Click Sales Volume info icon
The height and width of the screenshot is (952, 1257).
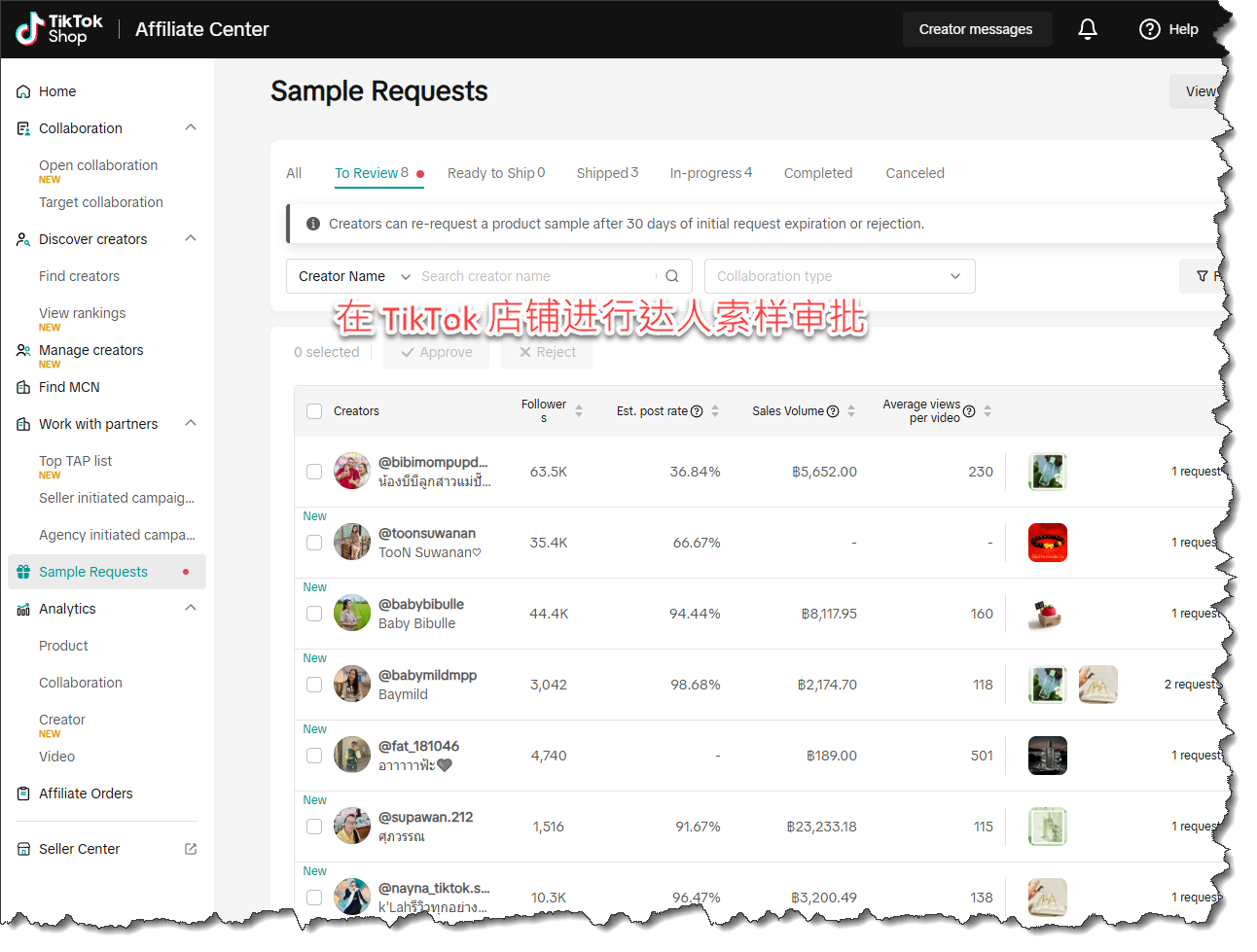pos(833,411)
